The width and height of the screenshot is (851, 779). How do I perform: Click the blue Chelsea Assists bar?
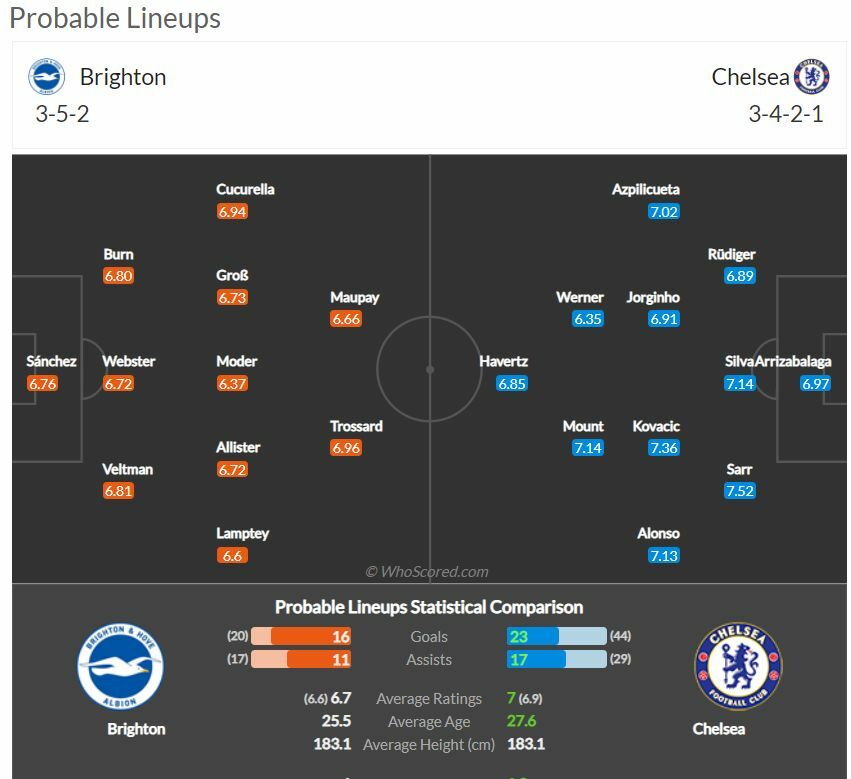(x=536, y=660)
